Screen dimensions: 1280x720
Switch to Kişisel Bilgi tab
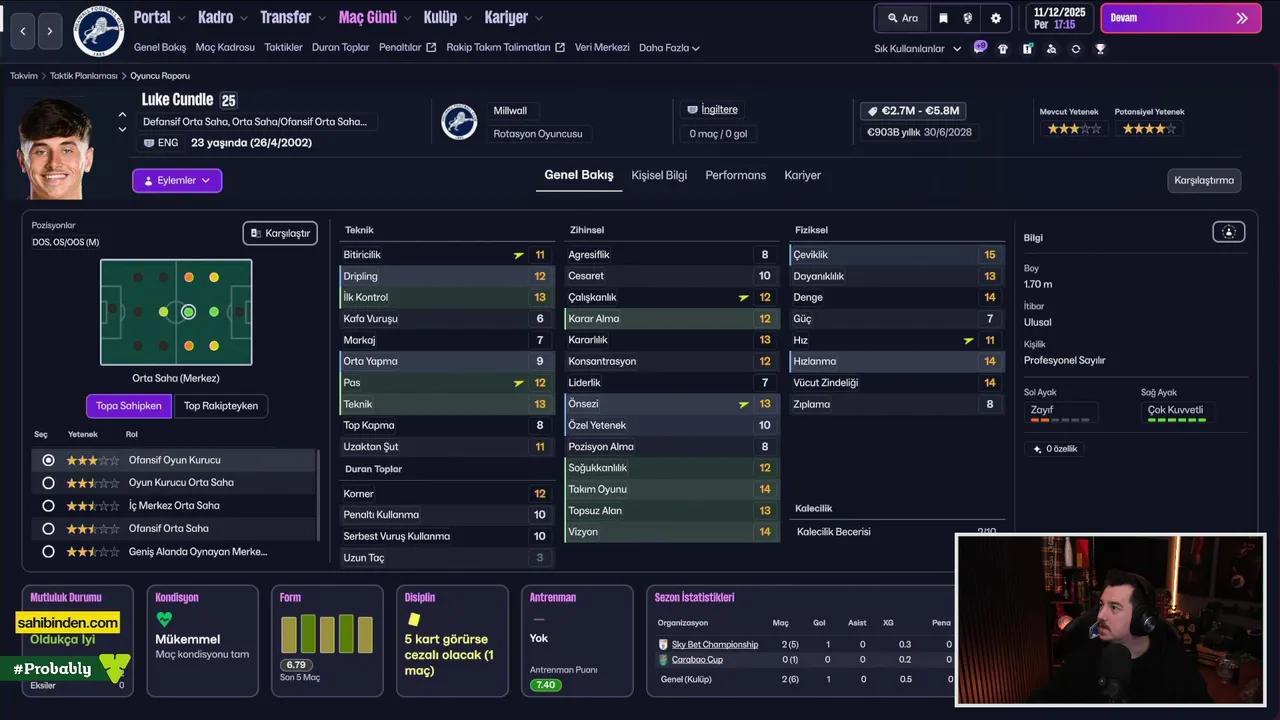coord(659,175)
